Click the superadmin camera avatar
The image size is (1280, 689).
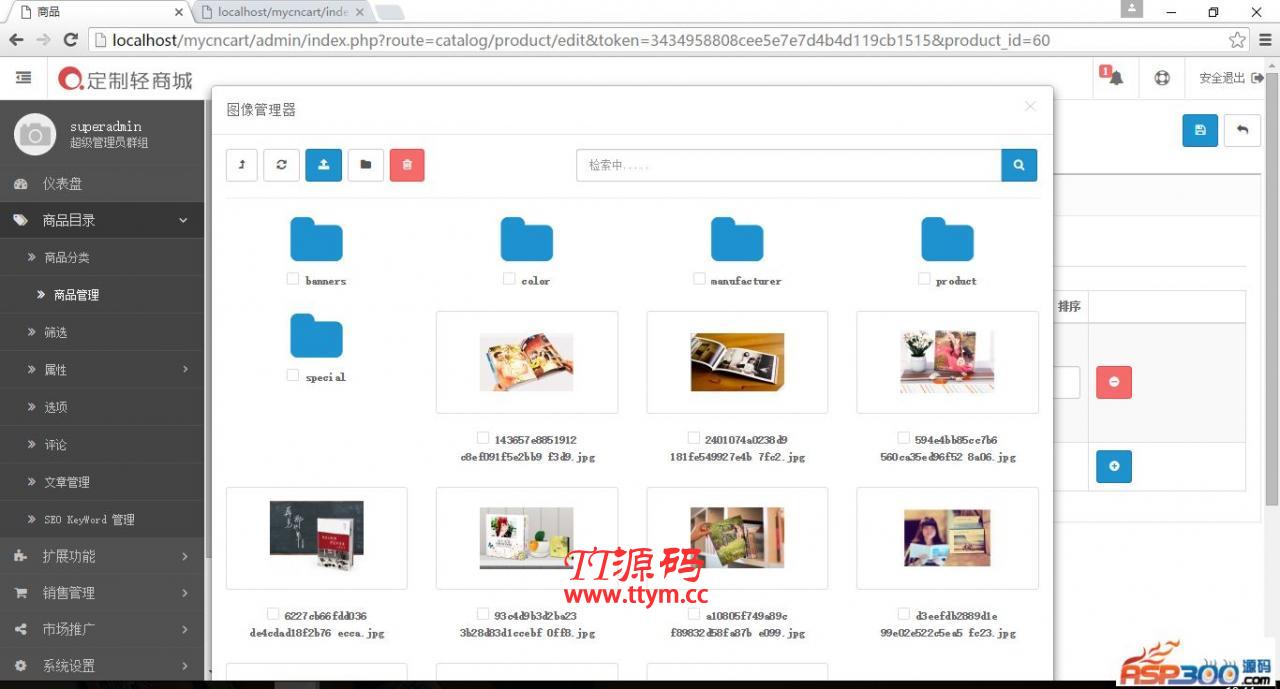click(35, 134)
